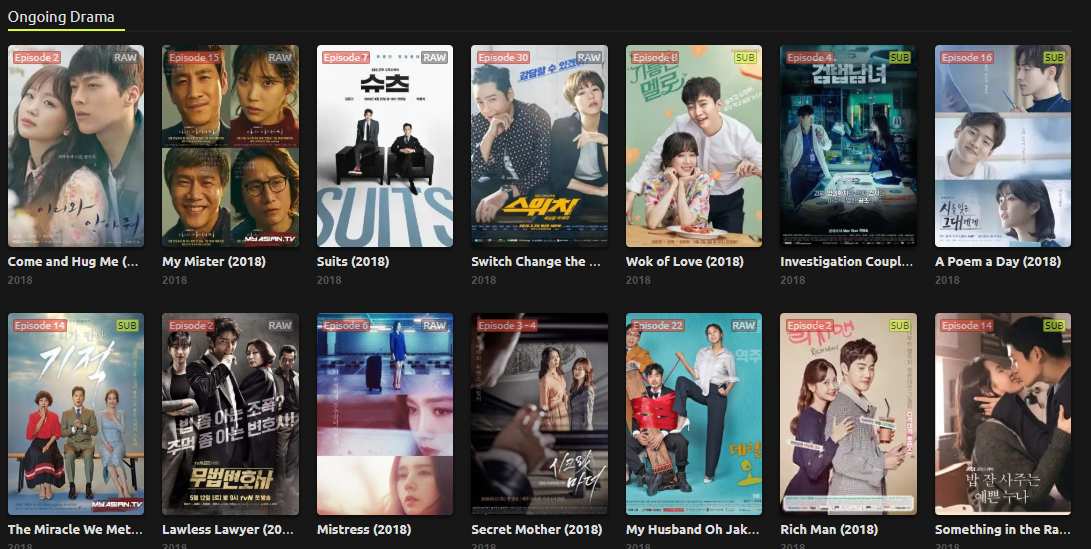Image resolution: width=1091 pixels, height=549 pixels.
Task: Click the 'My Husband Oh Jak...' title link
Action: coord(692,530)
